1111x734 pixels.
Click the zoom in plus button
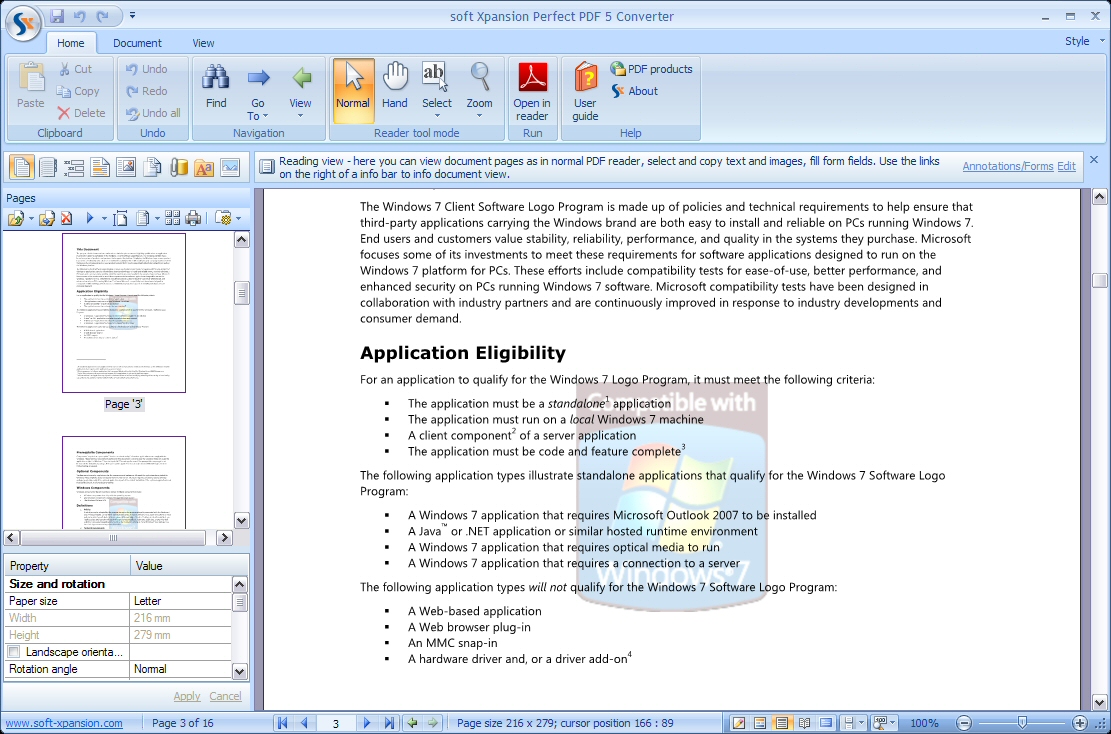pyautogui.click(x=1079, y=723)
